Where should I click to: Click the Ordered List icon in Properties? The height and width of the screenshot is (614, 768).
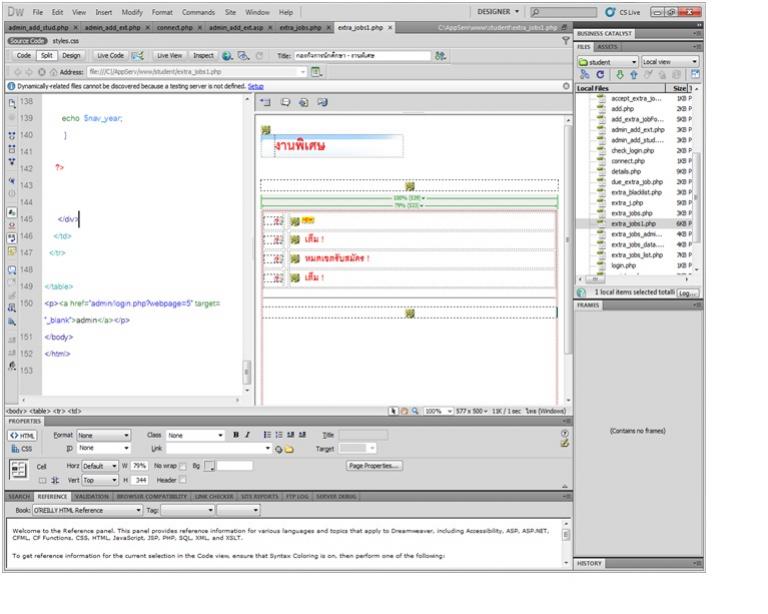279,435
